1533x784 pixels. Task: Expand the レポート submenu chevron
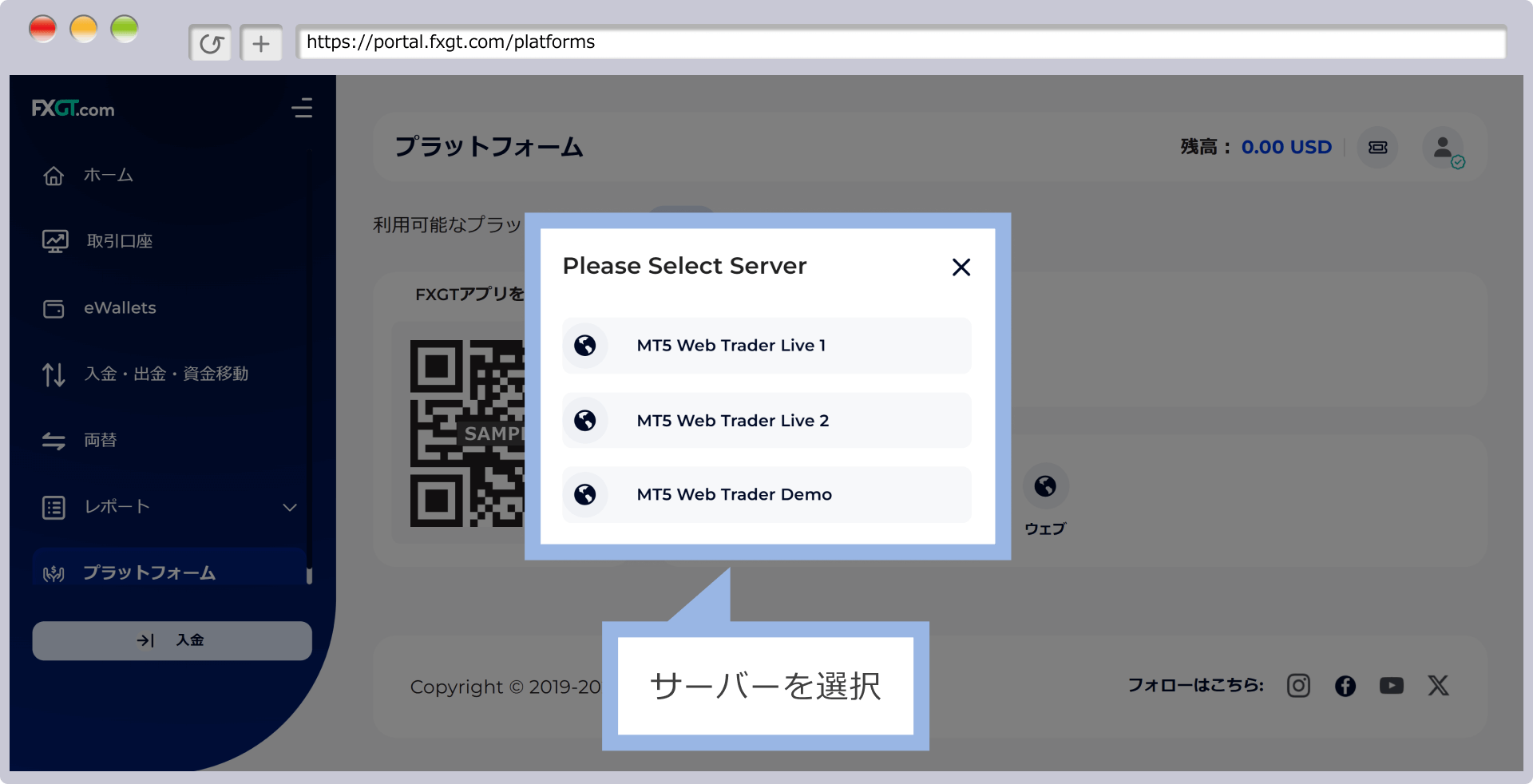pyautogui.click(x=290, y=508)
